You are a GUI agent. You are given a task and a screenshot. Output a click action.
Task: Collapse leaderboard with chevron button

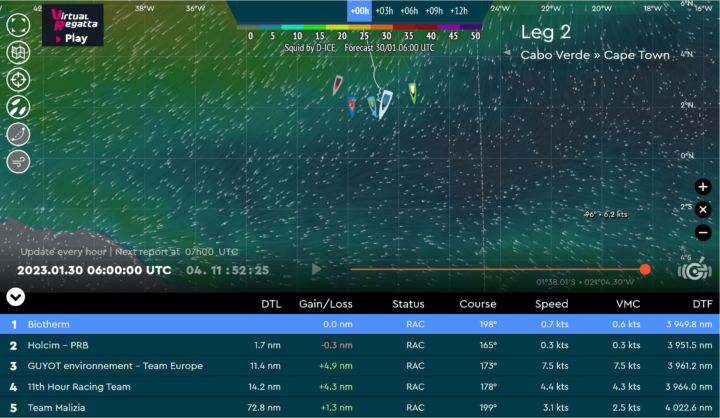(16, 297)
